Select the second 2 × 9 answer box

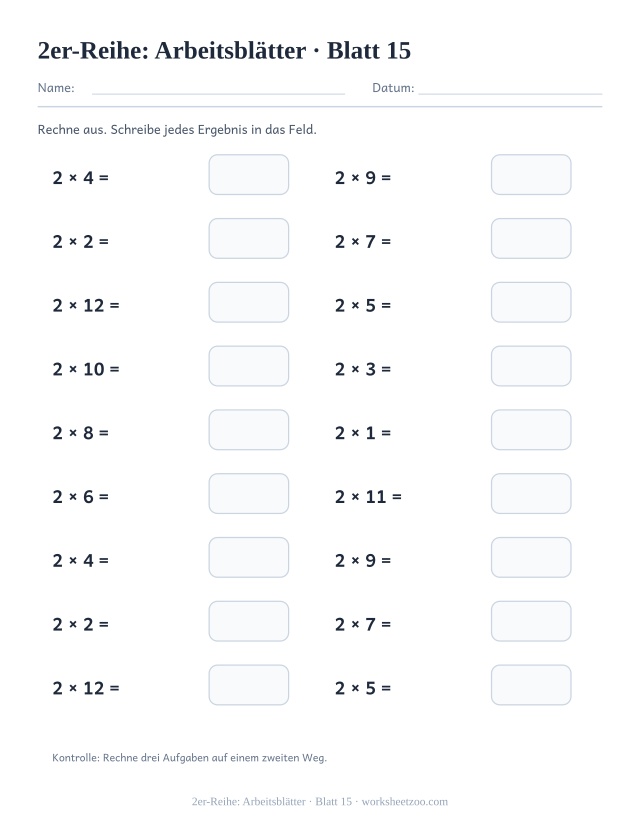tap(531, 557)
